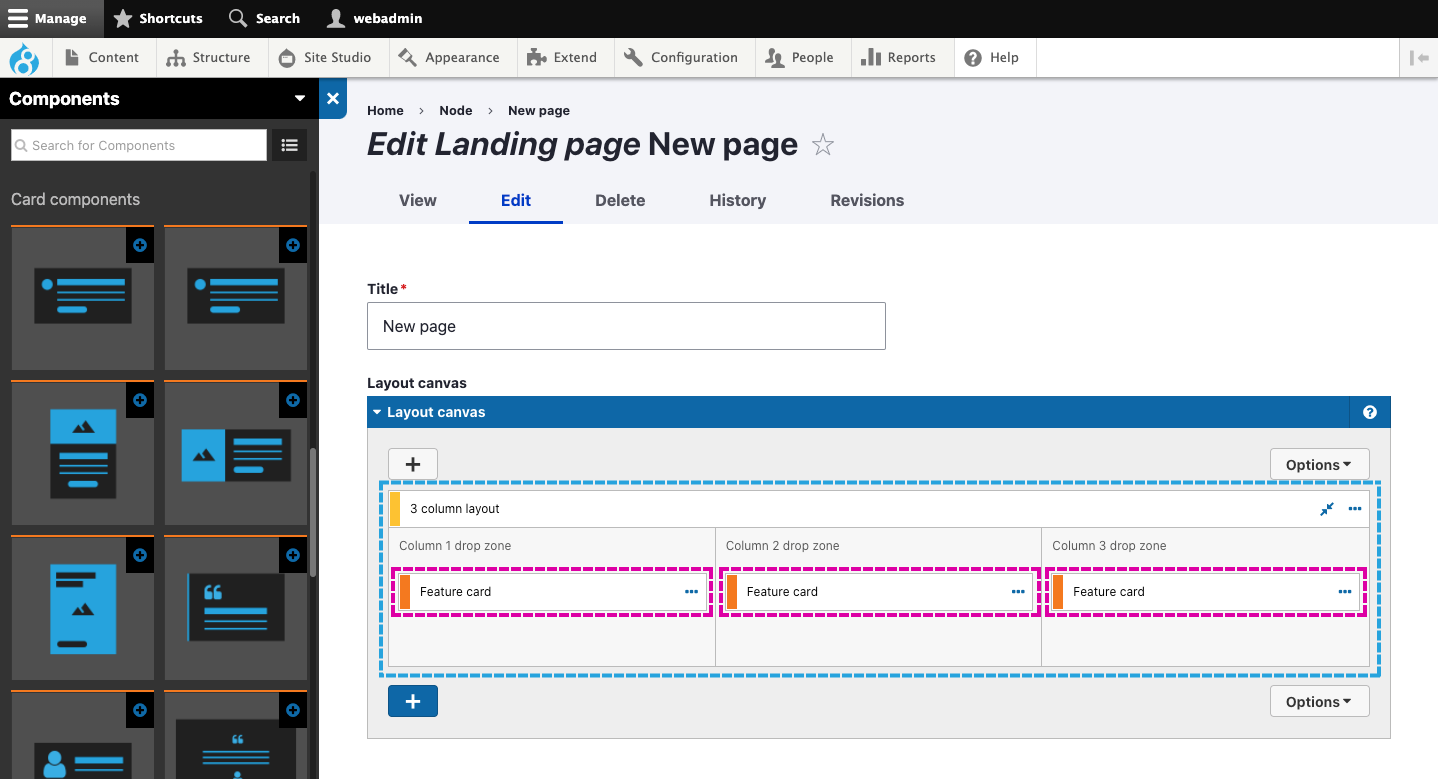
Task: Open the Structure admin menu
Action: (208, 57)
